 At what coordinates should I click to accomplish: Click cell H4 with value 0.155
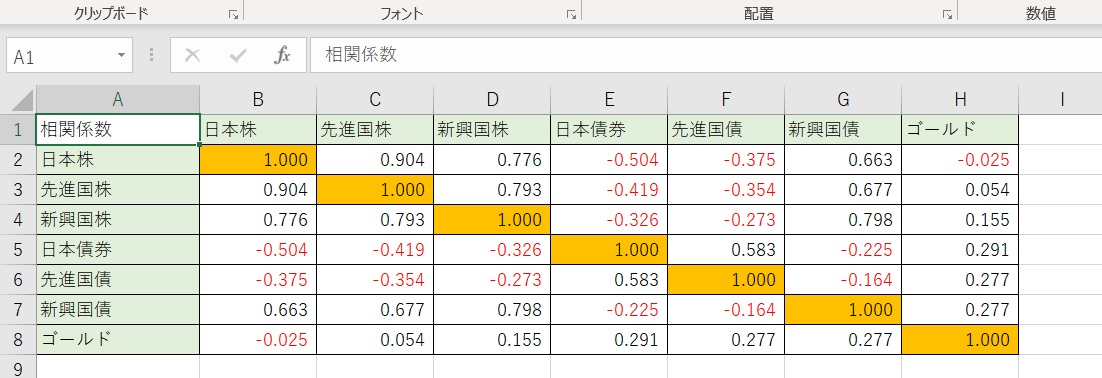point(960,220)
